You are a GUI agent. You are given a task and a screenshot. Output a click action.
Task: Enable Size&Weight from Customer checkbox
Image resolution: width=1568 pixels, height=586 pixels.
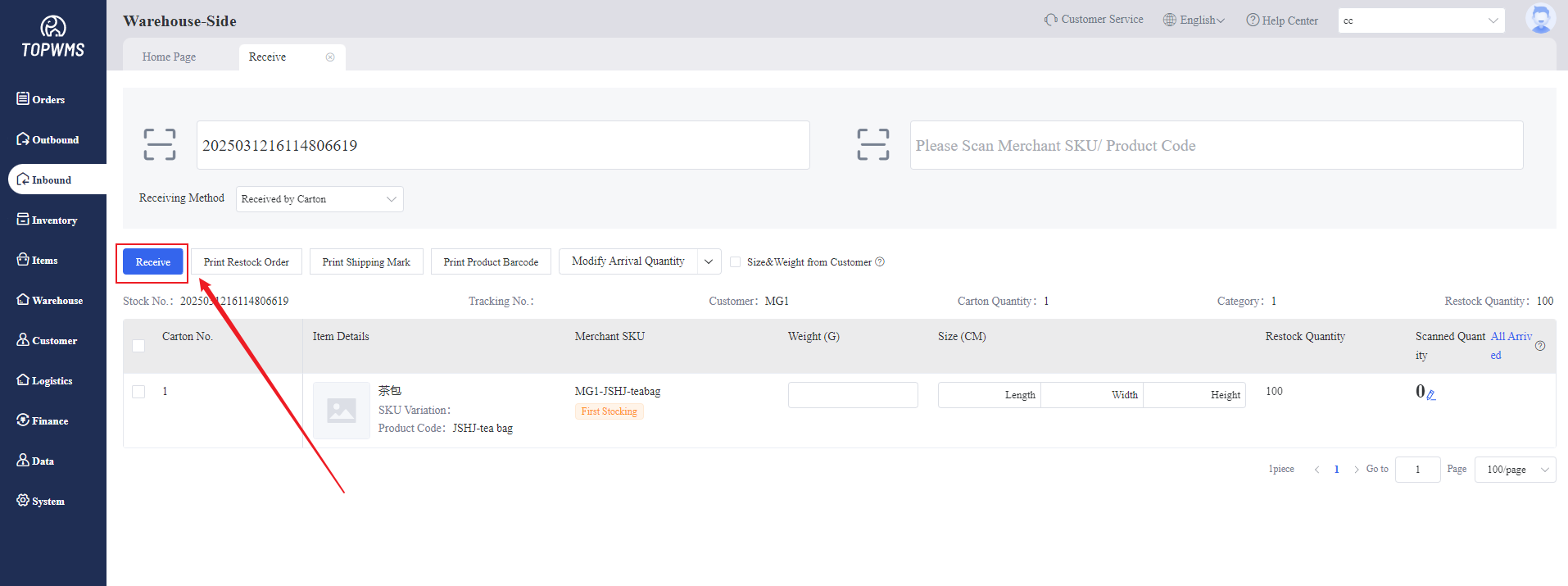pyautogui.click(x=735, y=262)
